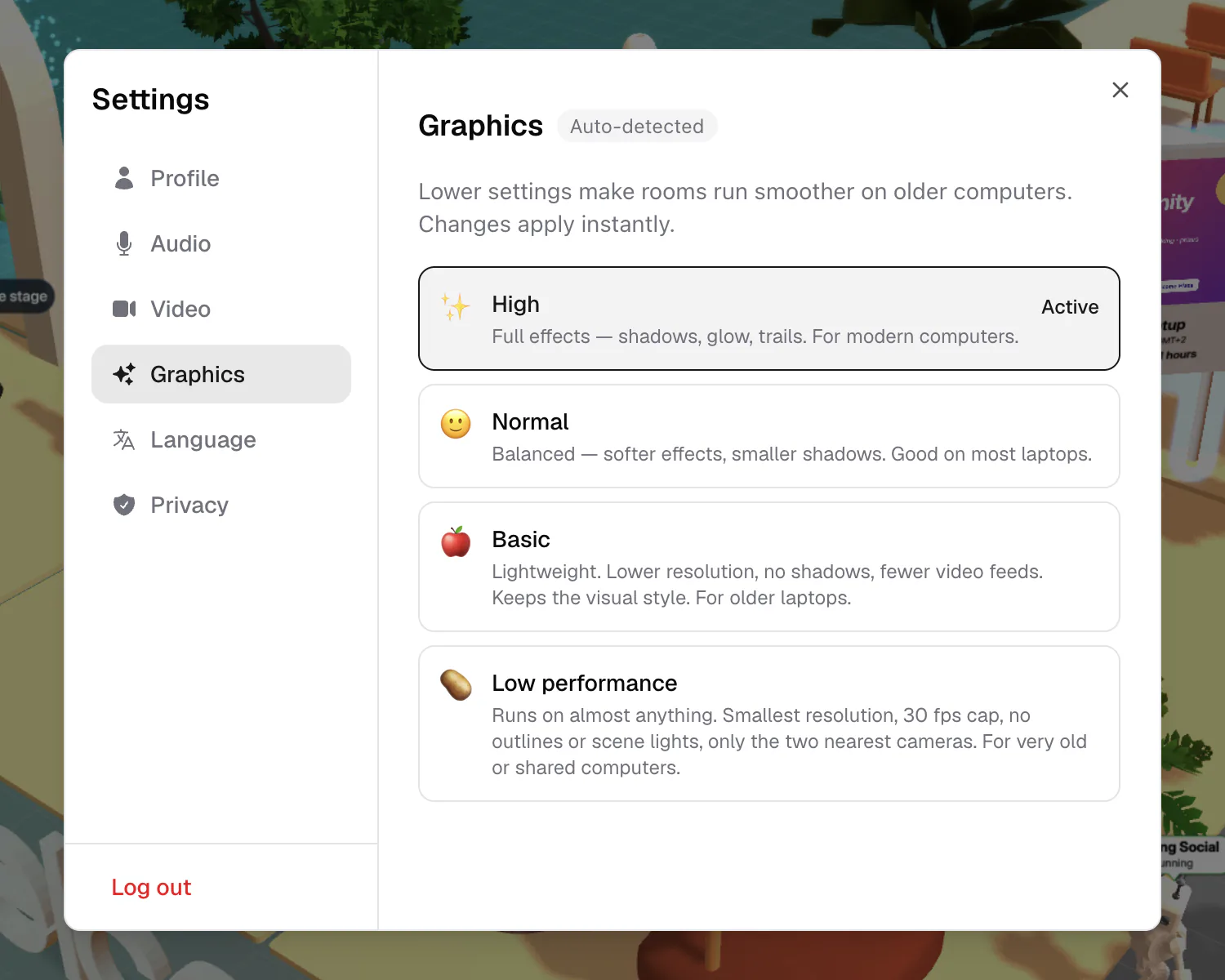Image resolution: width=1225 pixels, height=980 pixels.
Task: Click the Audio microphone icon
Action: [x=124, y=243]
